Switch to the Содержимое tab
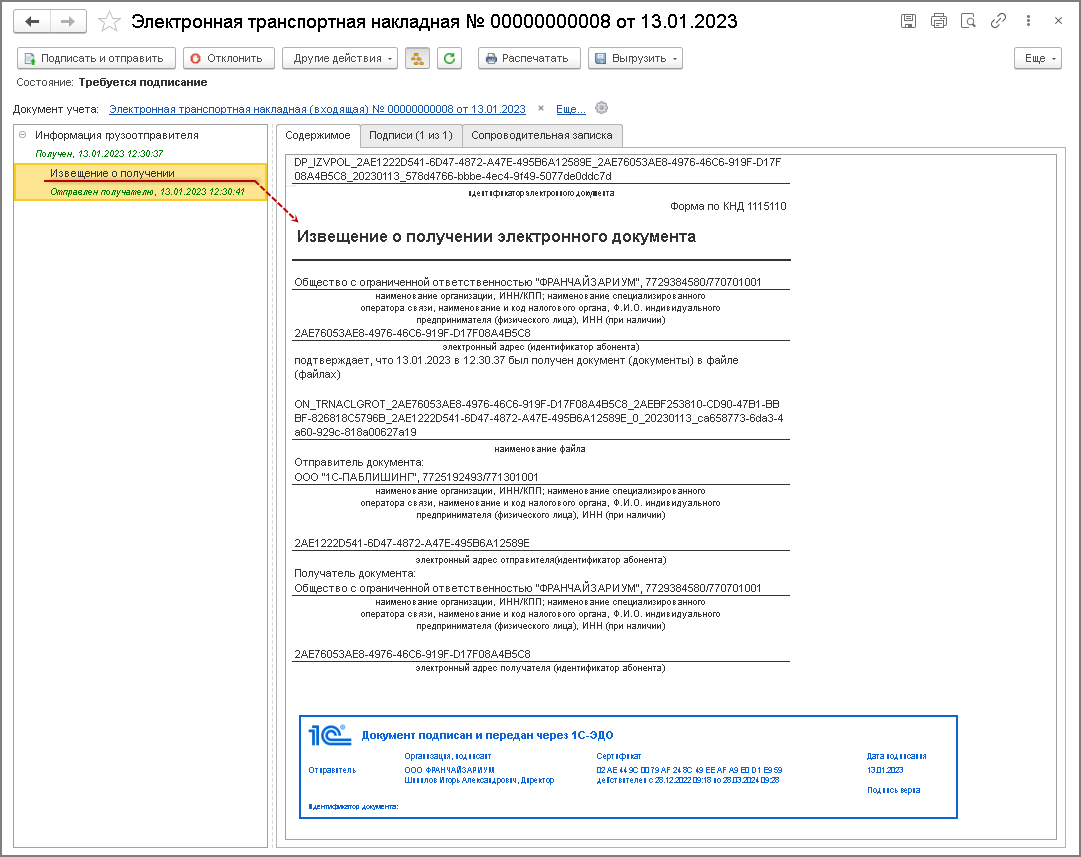The image size is (1081, 857). 318,135
